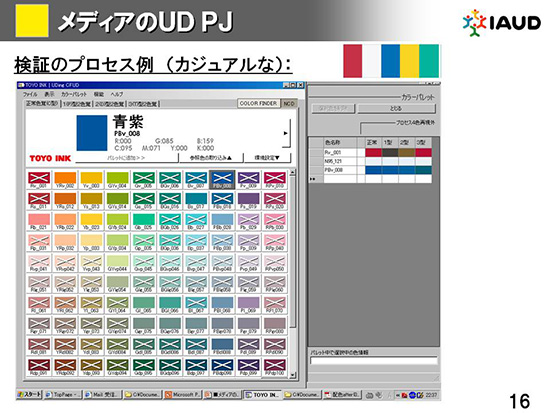Click the selected palette color info field
The width and height of the screenshot is (550, 413).
point(374,361)
